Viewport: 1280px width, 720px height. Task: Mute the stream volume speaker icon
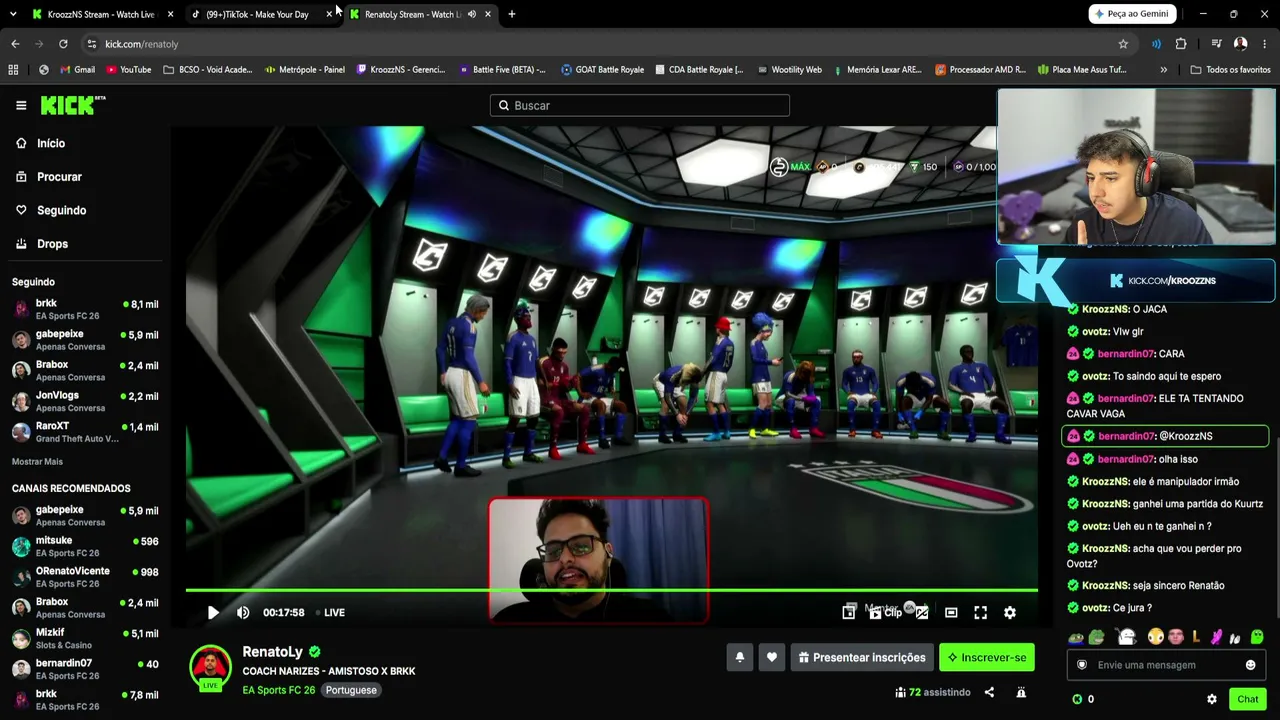[x=243, y=613]
